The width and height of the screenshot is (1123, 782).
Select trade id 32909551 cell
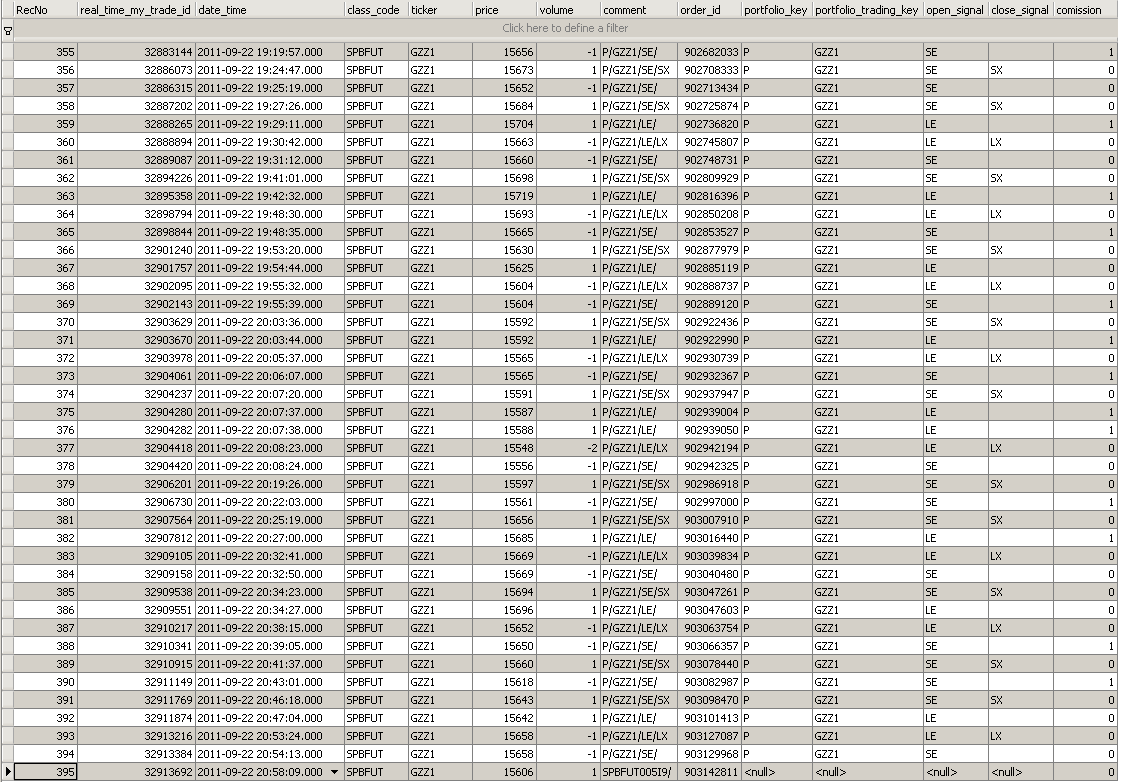(136, 610)
